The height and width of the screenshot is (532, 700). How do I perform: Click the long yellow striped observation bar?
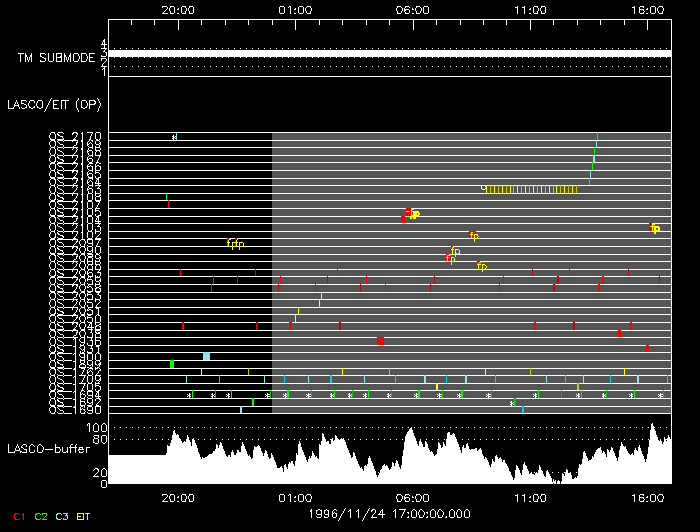(530, 188)
